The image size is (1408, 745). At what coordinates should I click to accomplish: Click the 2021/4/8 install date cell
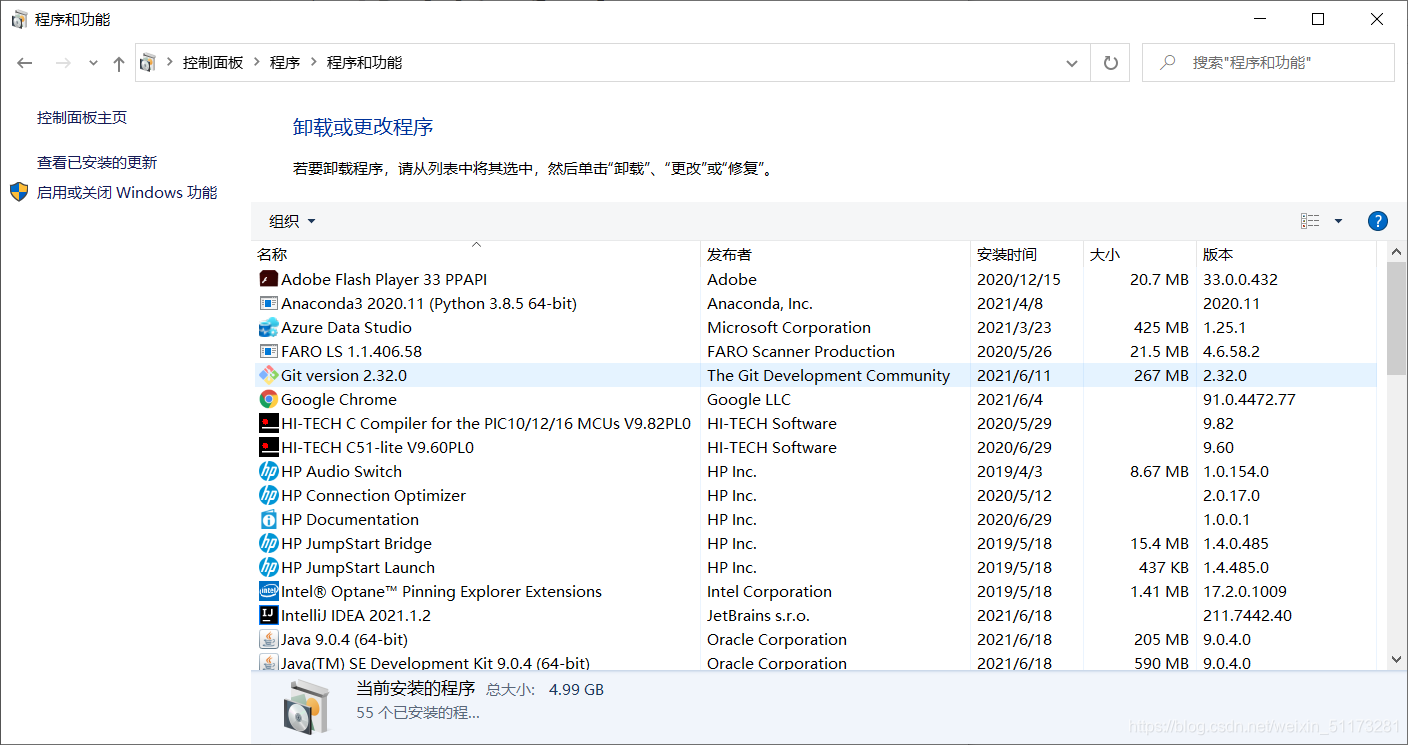click(x=1009, y=303)
